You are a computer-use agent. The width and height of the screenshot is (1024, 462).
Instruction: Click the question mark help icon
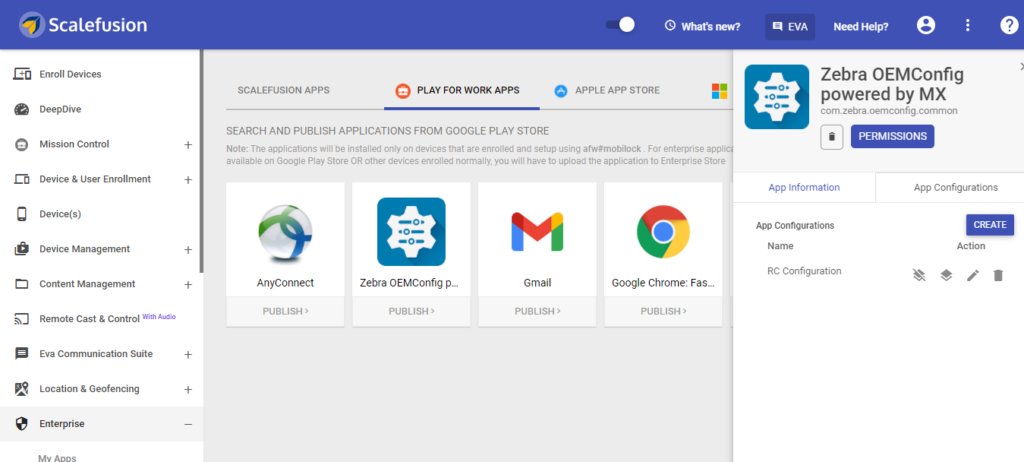(1009, 25)
